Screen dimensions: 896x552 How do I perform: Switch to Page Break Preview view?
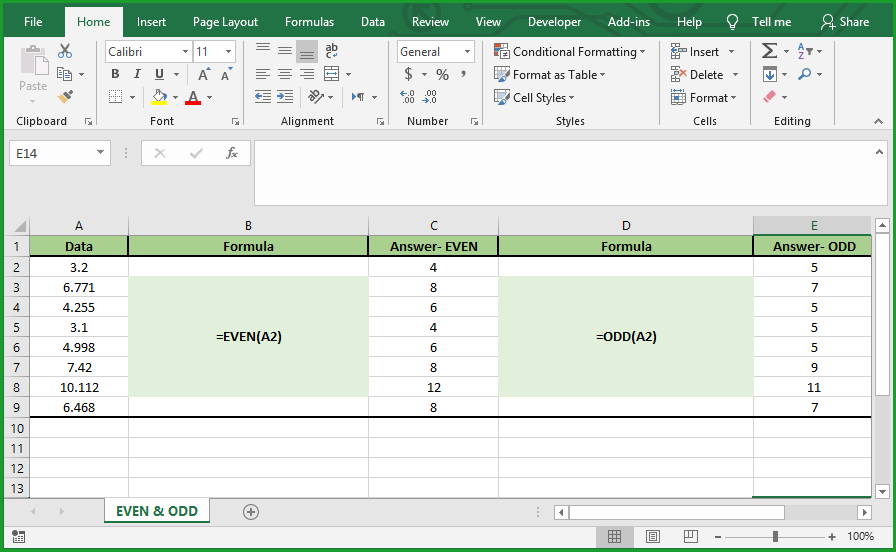point(689,537)
